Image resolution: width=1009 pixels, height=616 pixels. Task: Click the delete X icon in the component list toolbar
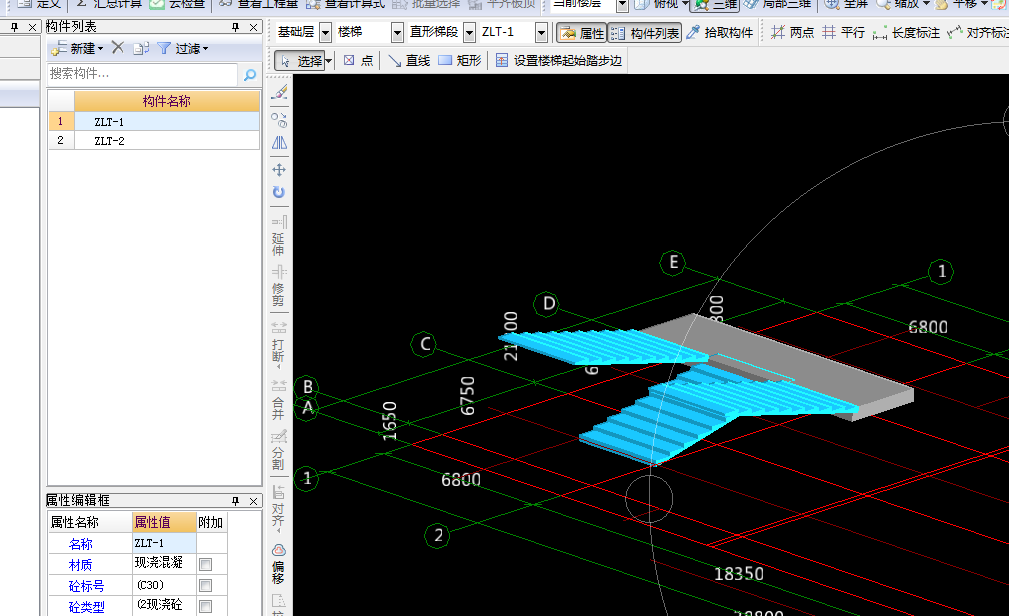coord(118,48)
